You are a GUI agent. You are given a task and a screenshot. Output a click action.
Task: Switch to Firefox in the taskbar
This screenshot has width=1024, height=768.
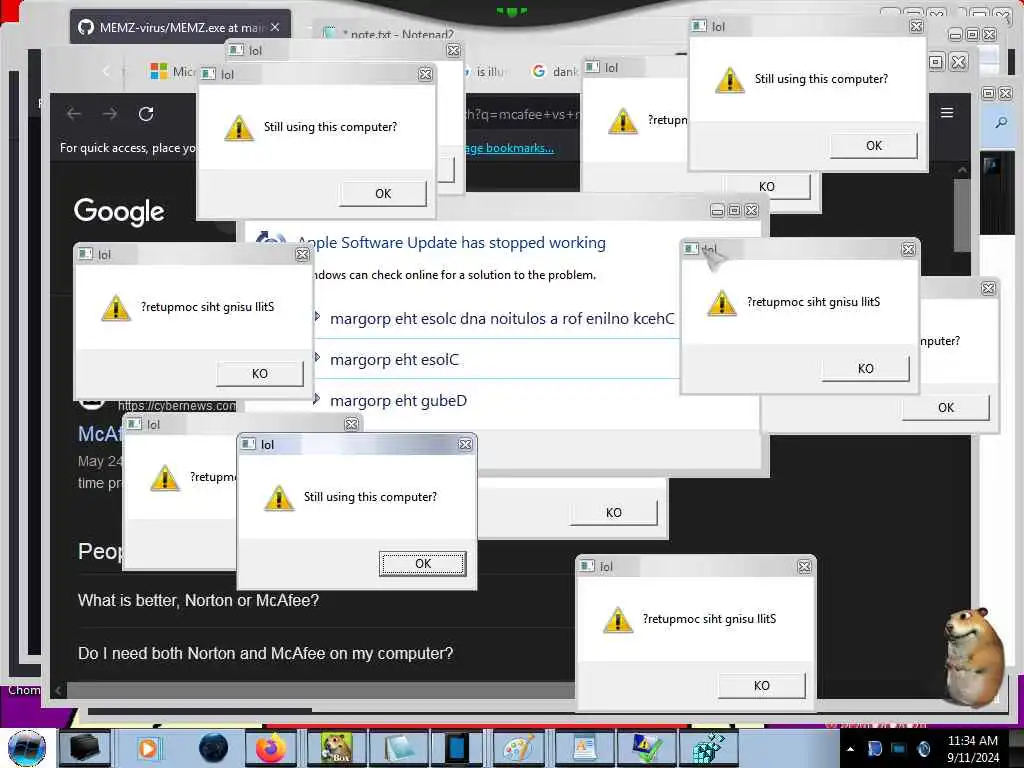270,748
